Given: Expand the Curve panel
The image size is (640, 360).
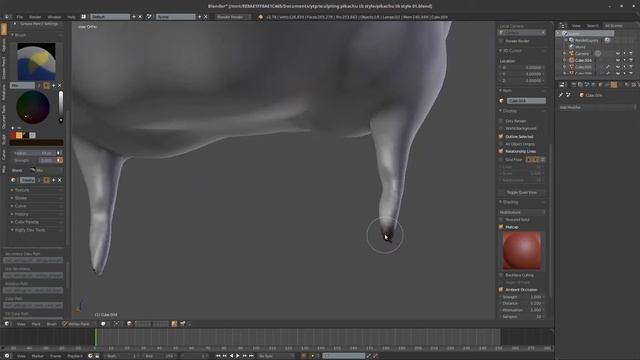Looking at the screenshot, I should pyautogui.click(x=20, y=206).
